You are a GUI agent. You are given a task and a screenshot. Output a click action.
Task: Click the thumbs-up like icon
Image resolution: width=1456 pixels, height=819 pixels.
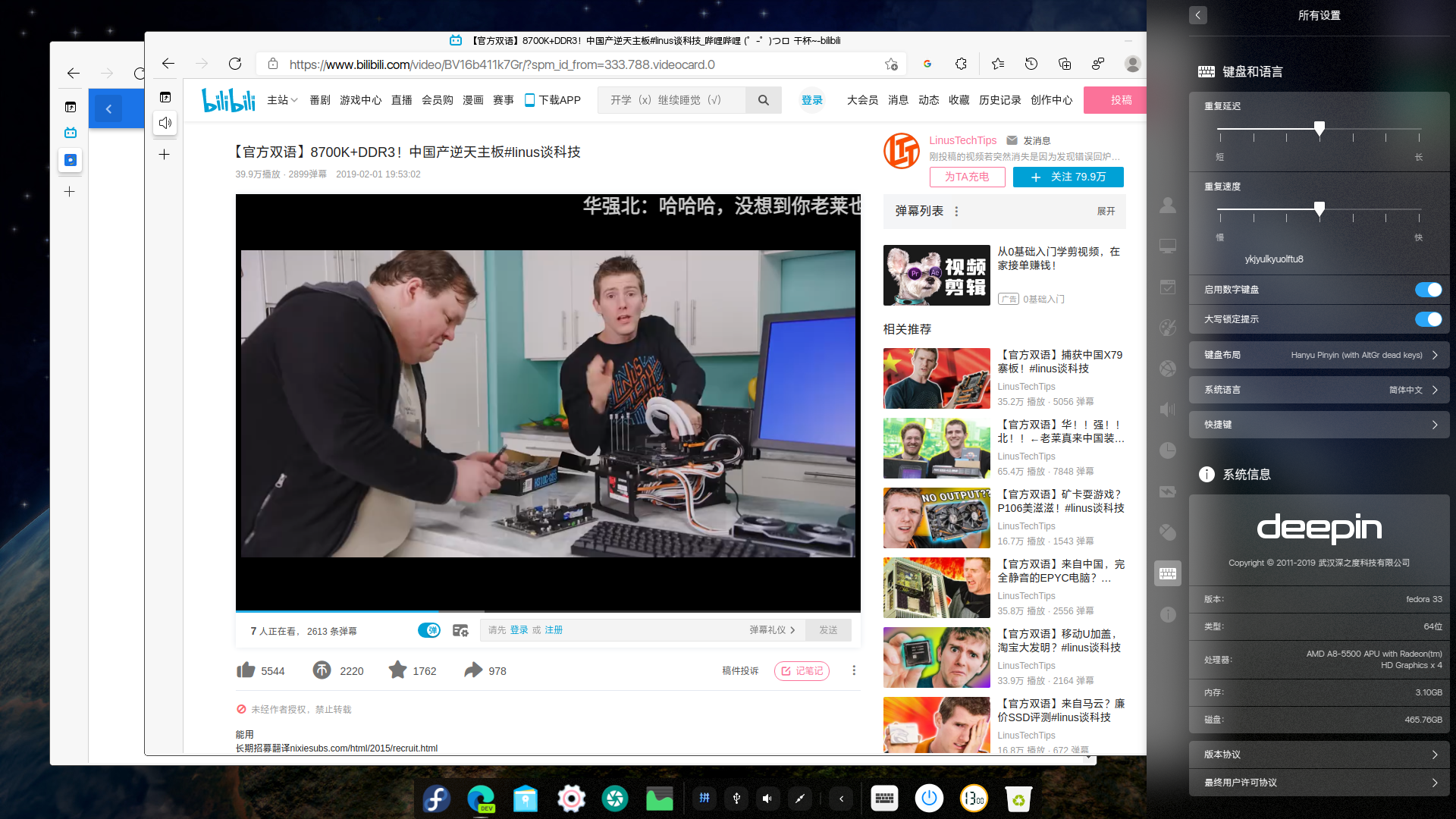(246, 670)
